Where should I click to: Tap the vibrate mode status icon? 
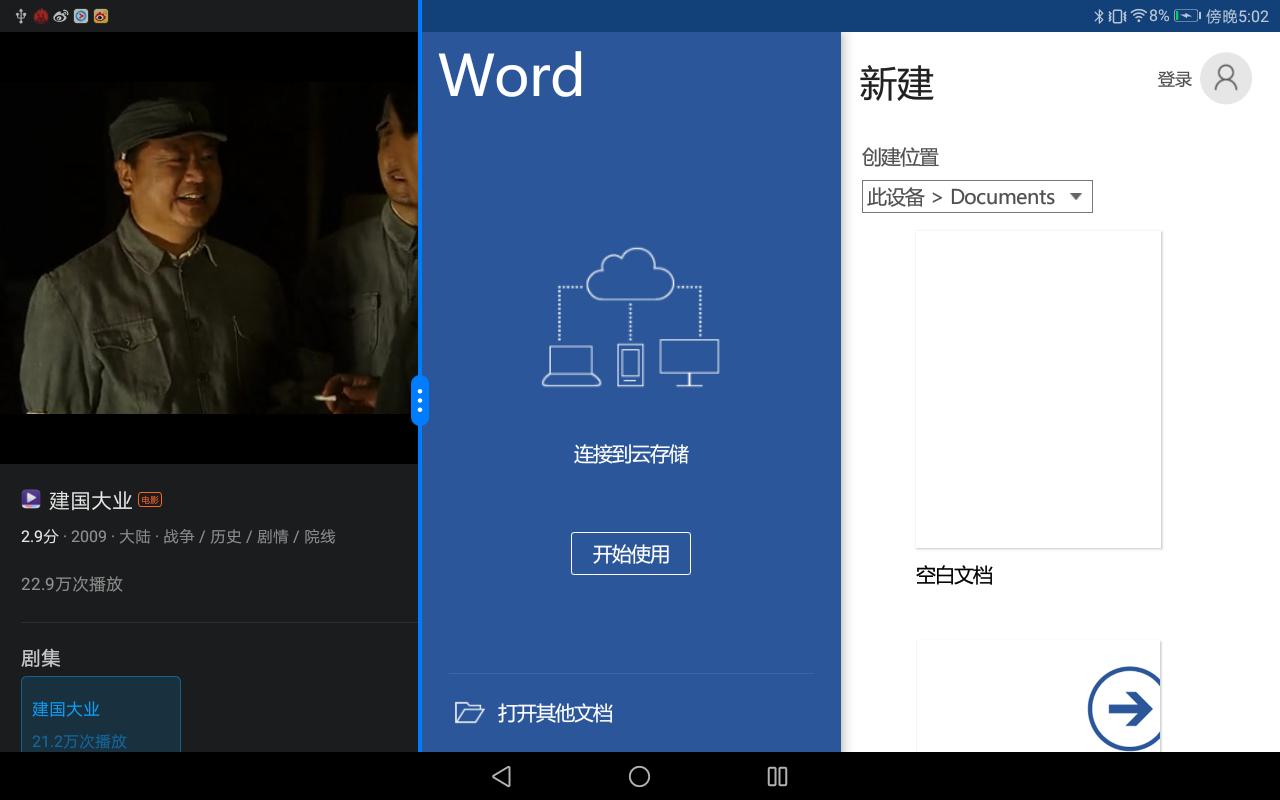click(x=1117, y=16)
